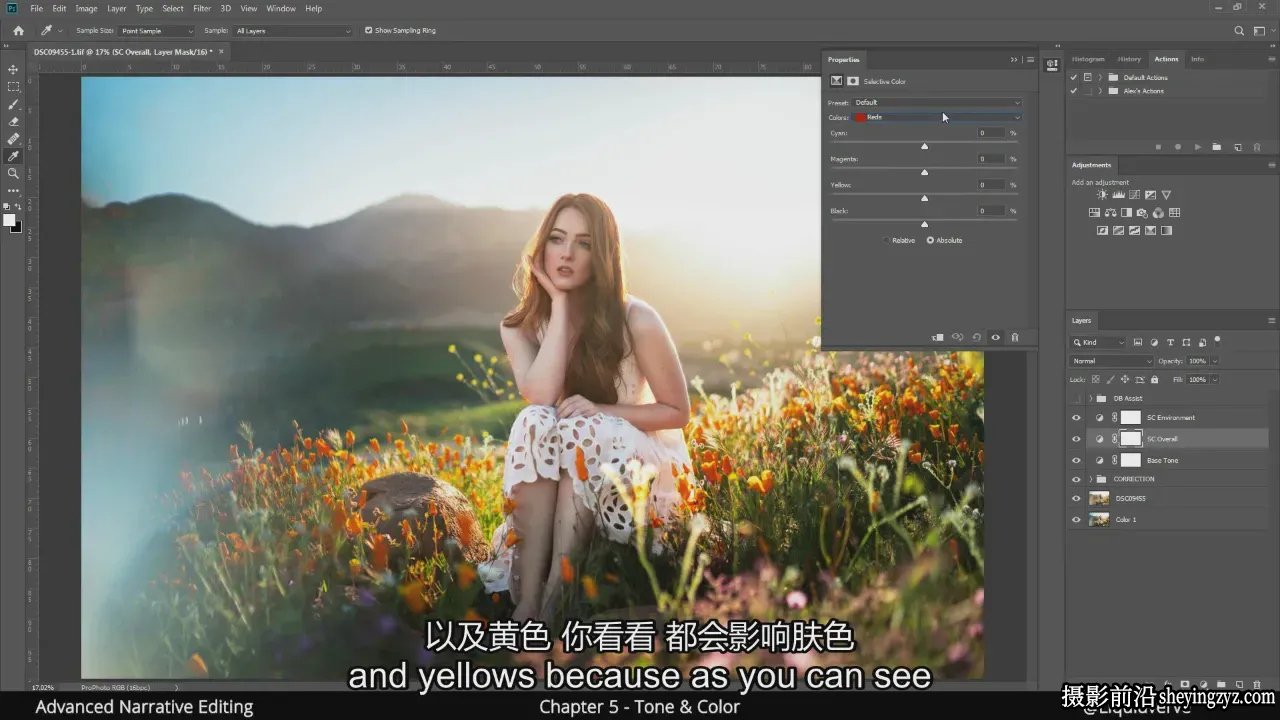The image size is (1280, 720).
Task: Expand the Alex's Actions set
Action: click(x=1100, y=91)
